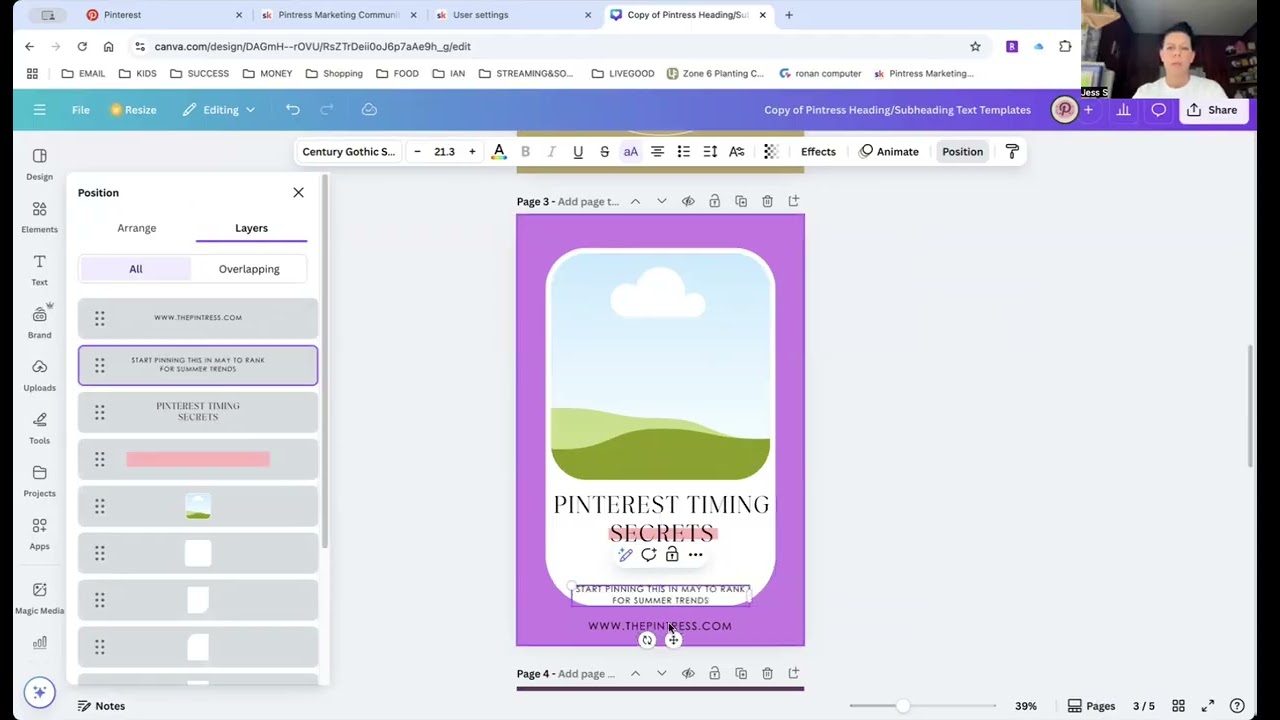Select the WWW.THEPINTRESS.COM layer
The image size is (1280, 720).
pyautogui.click(x=198, y=318)
